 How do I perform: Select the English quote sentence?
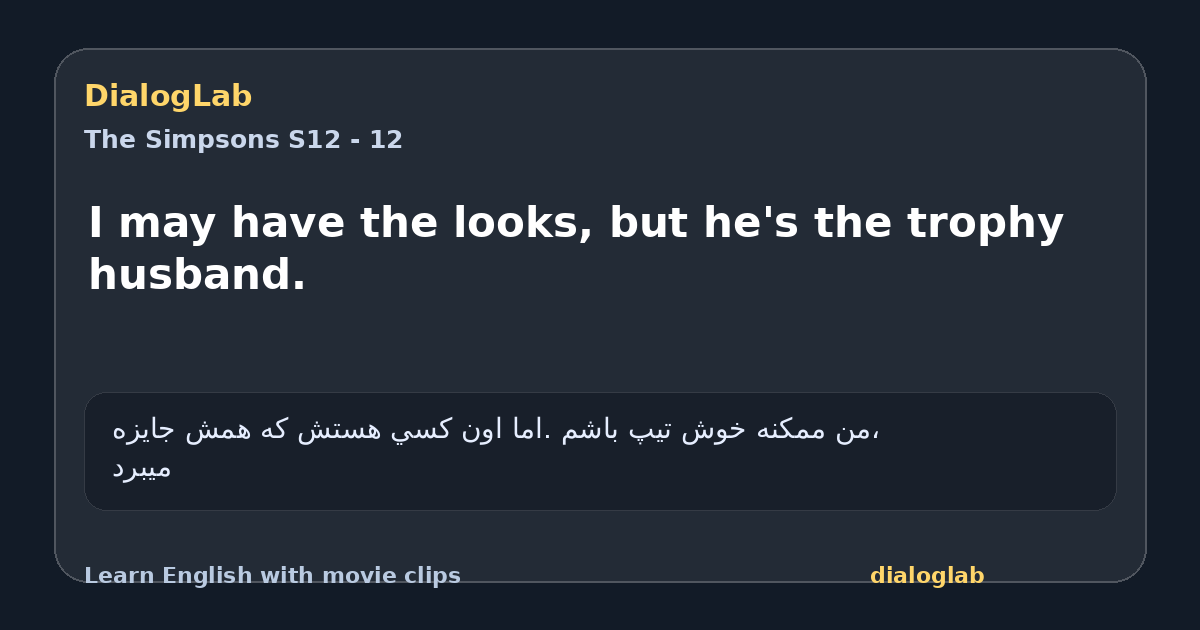tap(576, 249)
